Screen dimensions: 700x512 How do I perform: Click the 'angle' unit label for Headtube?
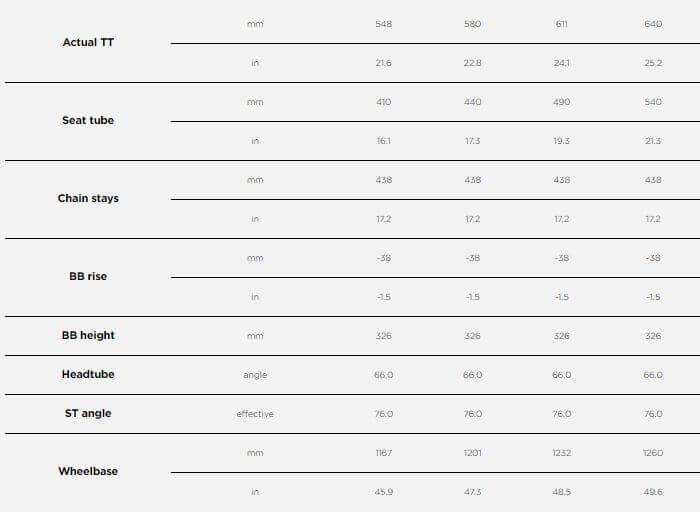[x=255, y=374]
